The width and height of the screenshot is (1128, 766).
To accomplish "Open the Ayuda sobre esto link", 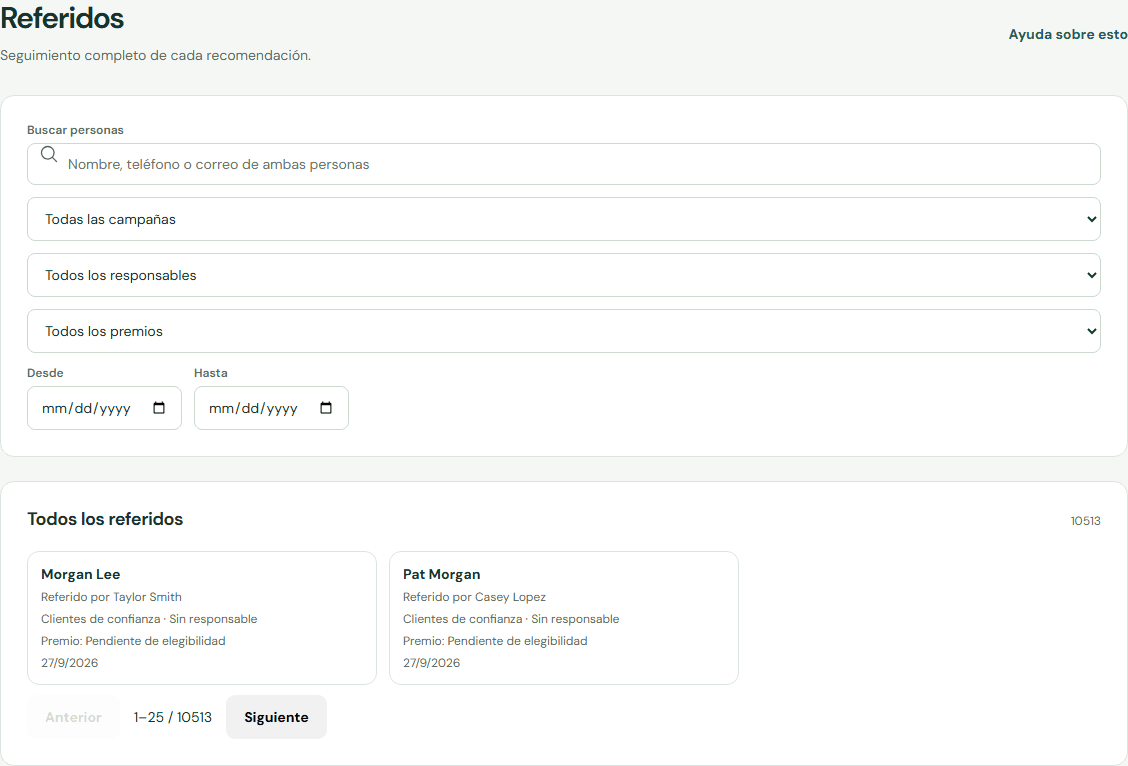I will (x=1068, y=35).
